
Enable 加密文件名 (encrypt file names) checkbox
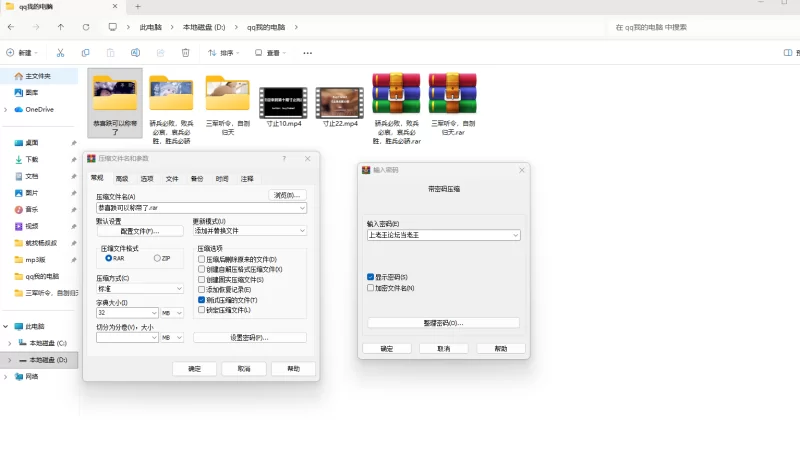point(371,288)
